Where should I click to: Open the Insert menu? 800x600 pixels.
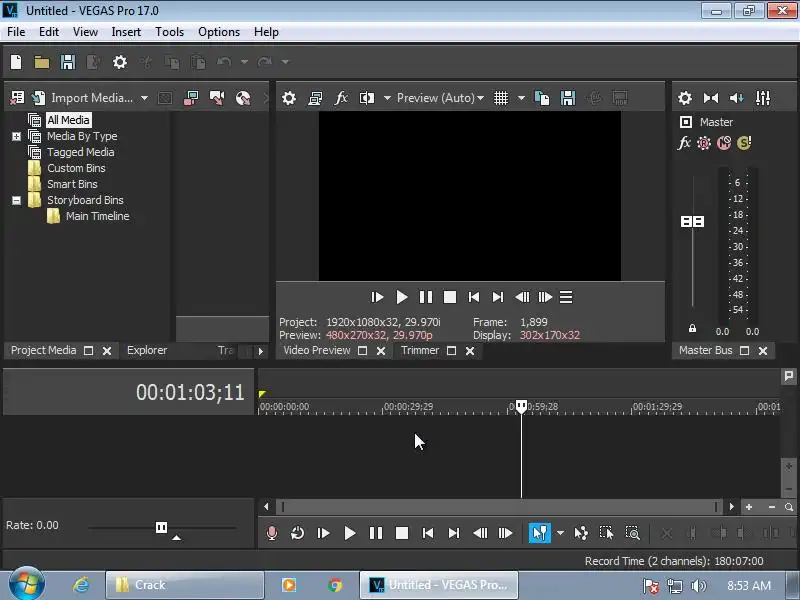(x=126, y=32)
